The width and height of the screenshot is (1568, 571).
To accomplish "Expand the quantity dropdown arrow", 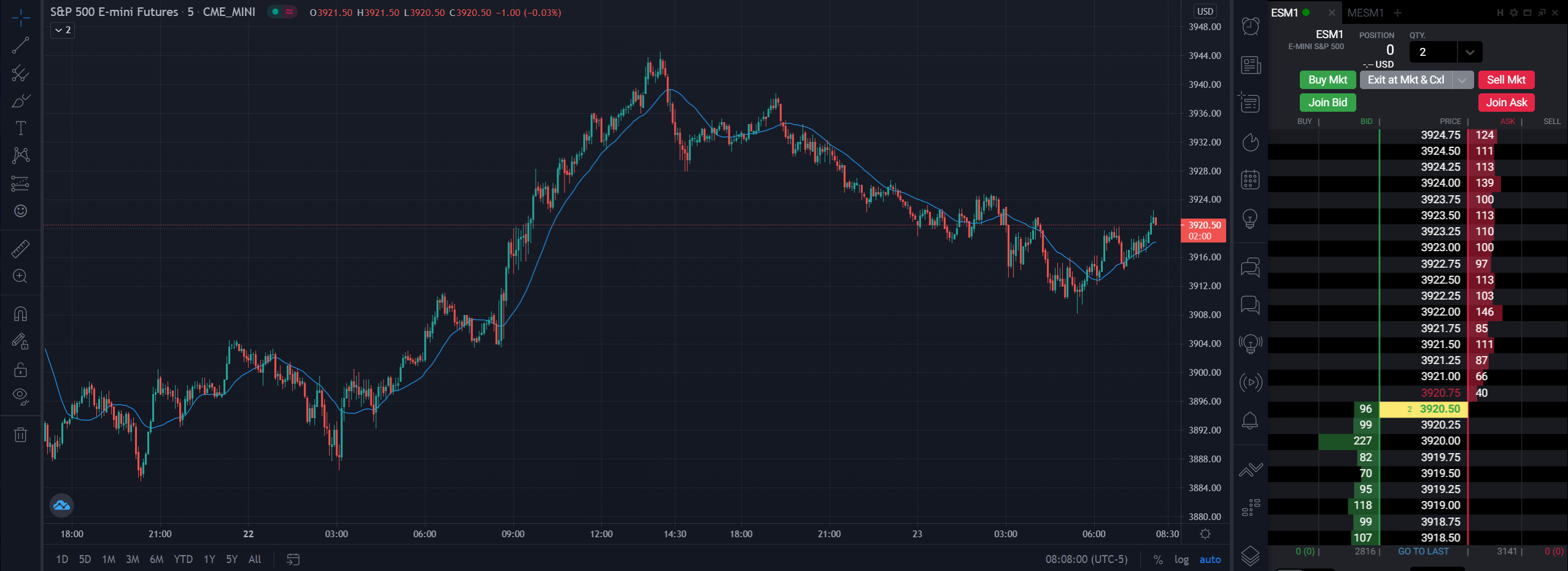I will point(1469,52).
